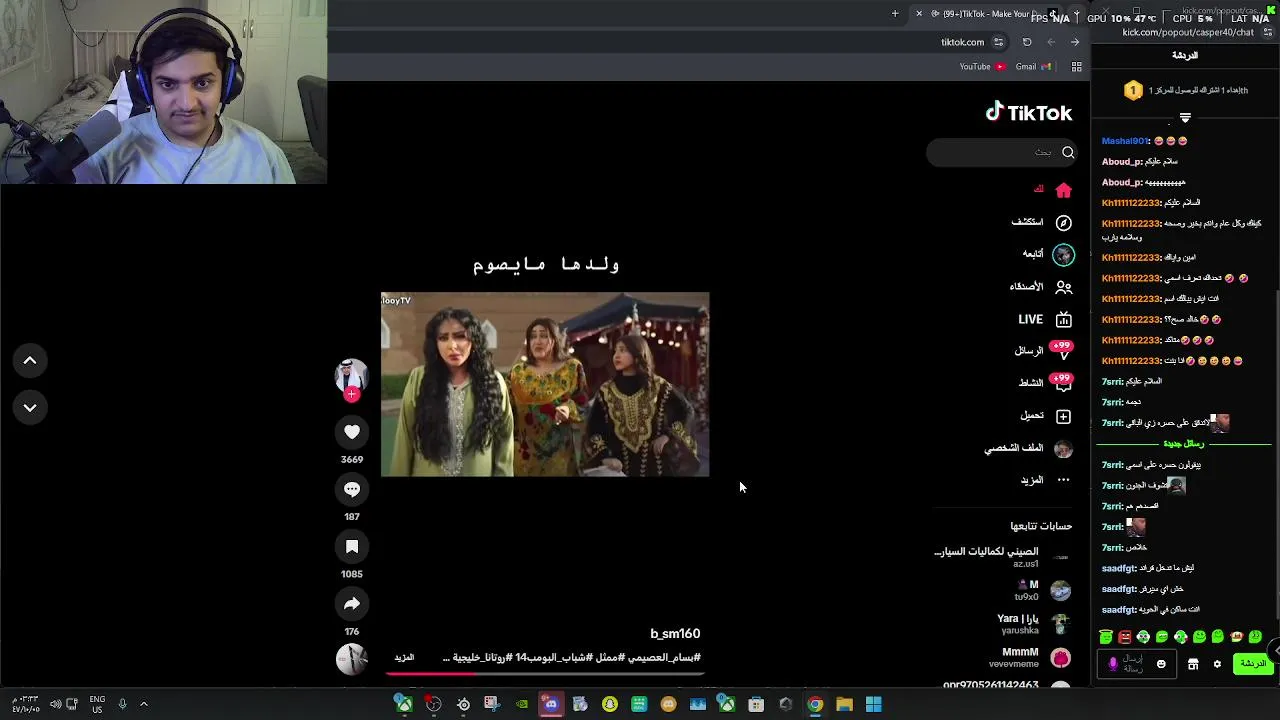Insert the red angry emote in chat
The height and width of the screenshot is (720, 1280).
1125,637
